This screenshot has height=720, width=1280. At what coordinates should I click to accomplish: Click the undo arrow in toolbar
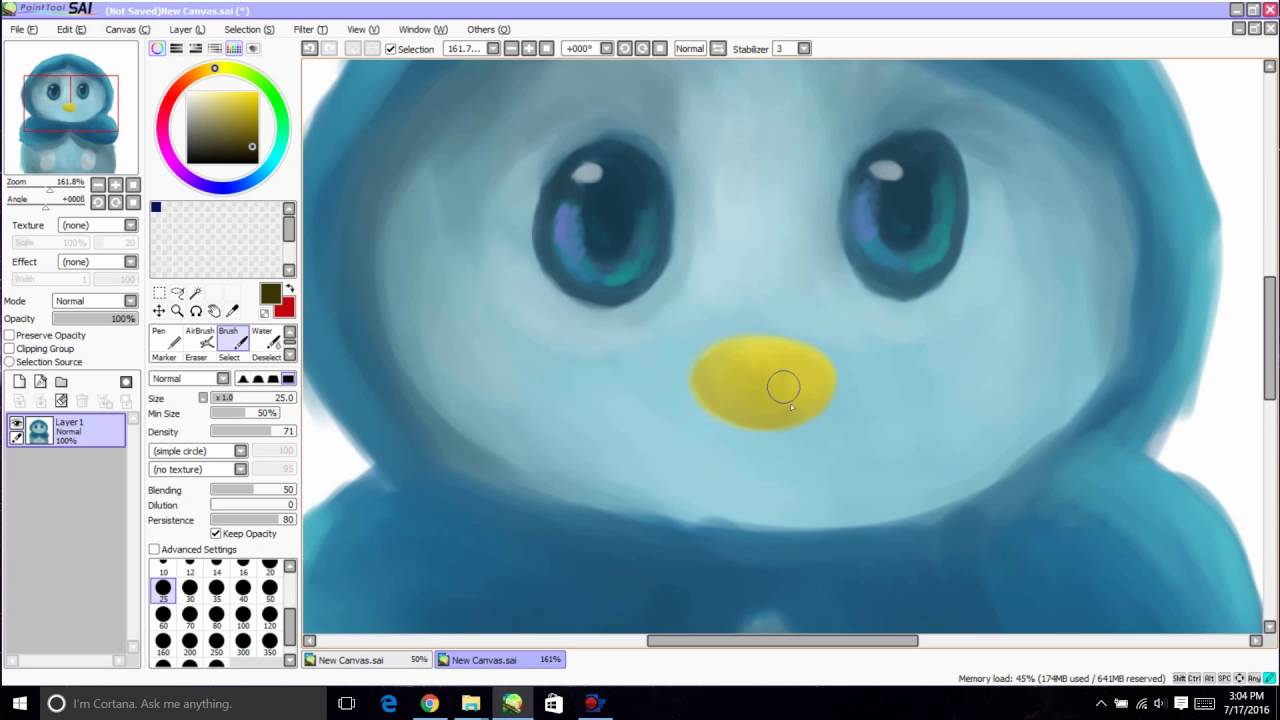309,48
